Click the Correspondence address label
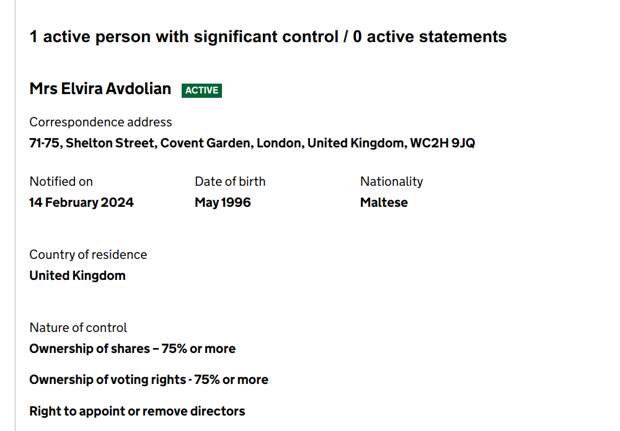The height and width of the screenshot is (431, 620). pos(101,122)
